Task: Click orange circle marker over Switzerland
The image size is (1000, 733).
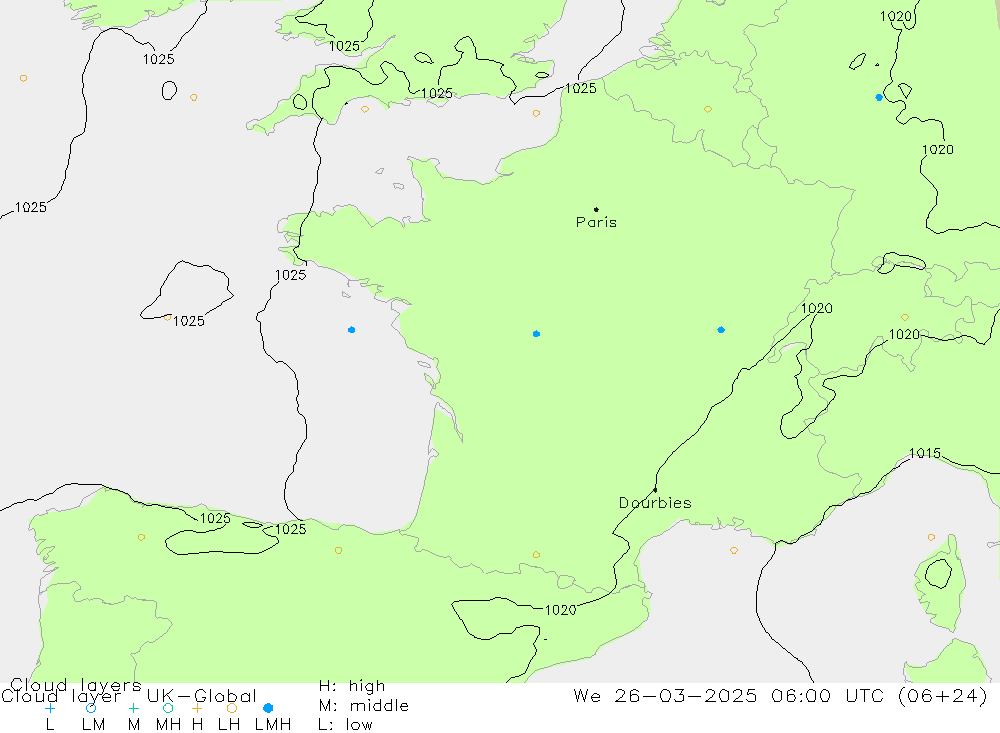Action: tap(905, 317)
